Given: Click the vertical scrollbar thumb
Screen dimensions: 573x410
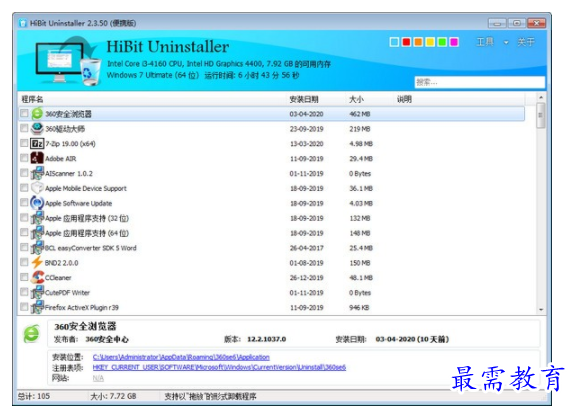Looking at the screenshot, I should 541,115.
